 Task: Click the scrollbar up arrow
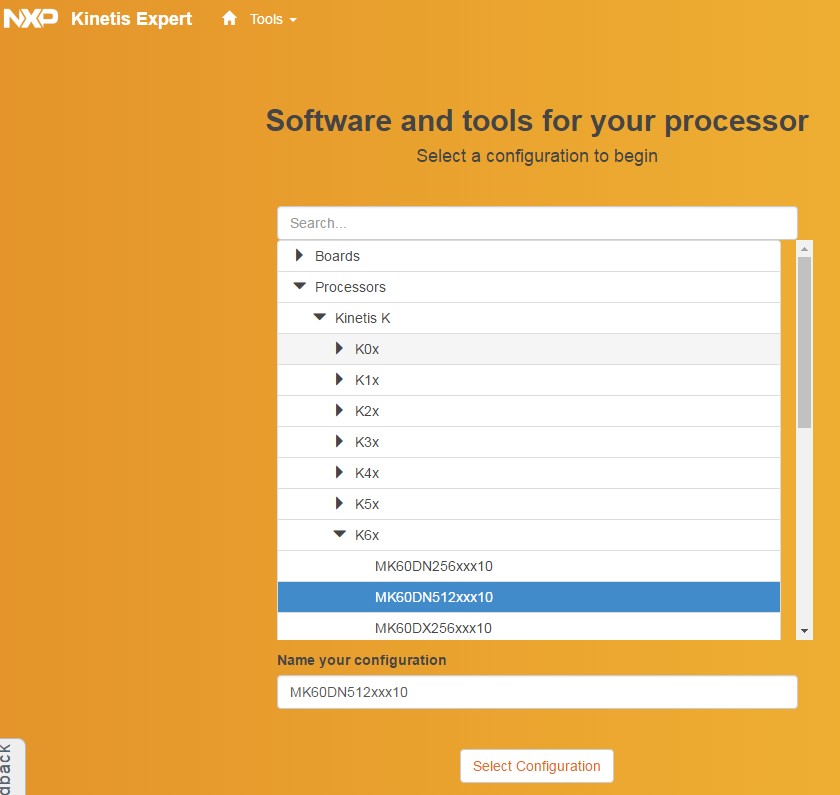[x=804, y=249]
